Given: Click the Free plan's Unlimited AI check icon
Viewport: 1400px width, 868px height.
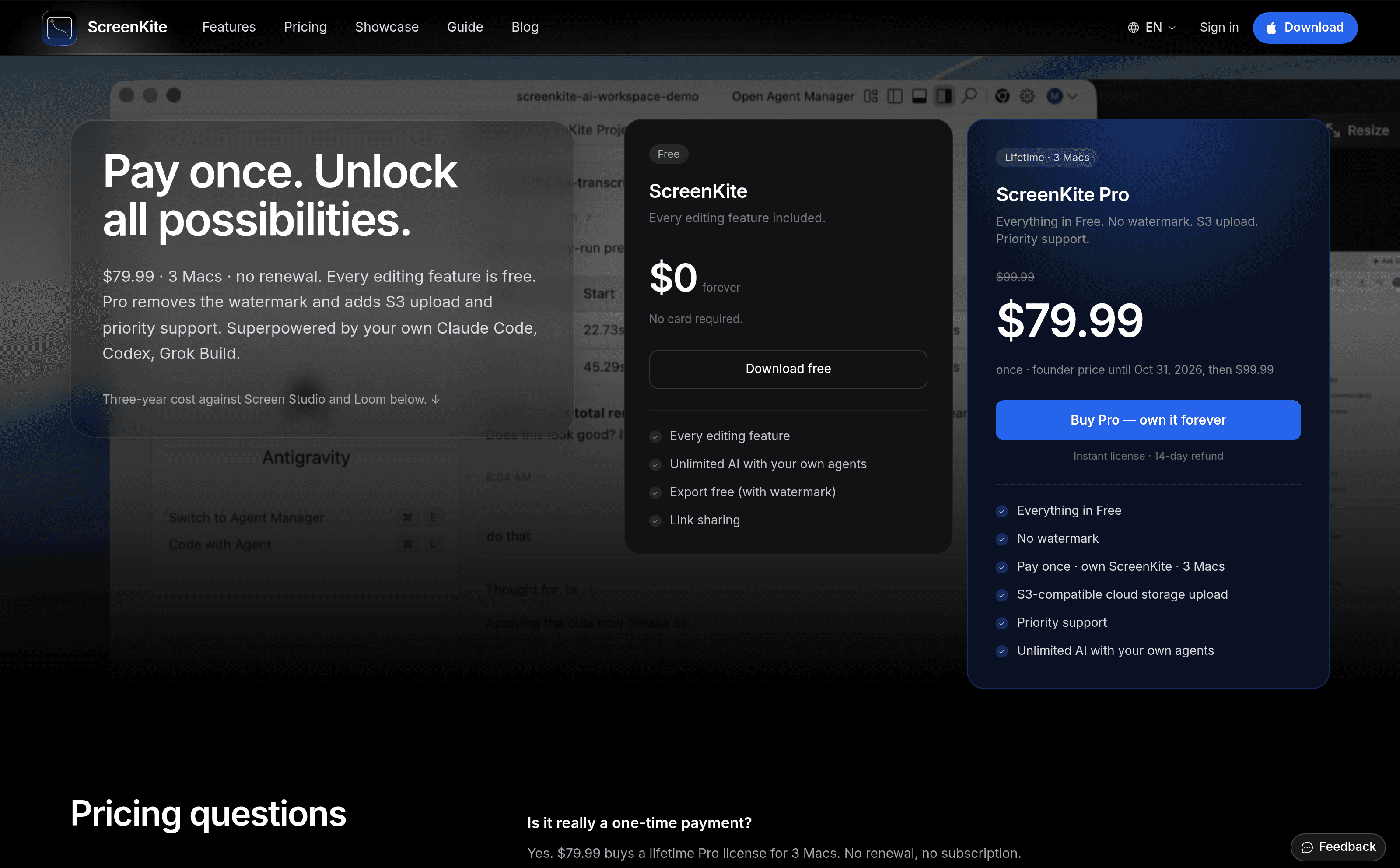Looking at the screenshot, I should click(x=655, y=465).
